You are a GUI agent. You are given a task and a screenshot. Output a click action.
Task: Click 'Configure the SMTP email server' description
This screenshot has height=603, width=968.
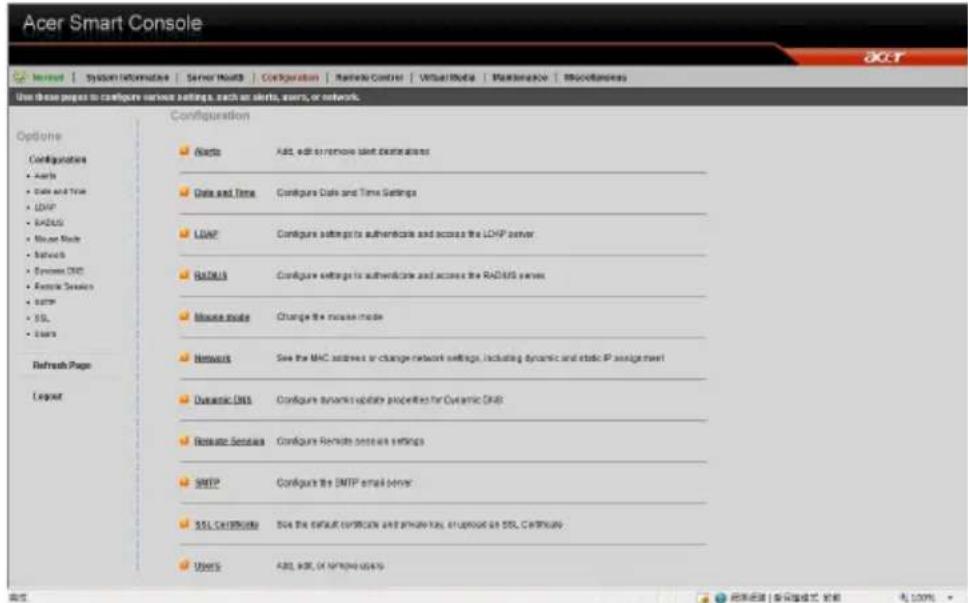(344, 483)
